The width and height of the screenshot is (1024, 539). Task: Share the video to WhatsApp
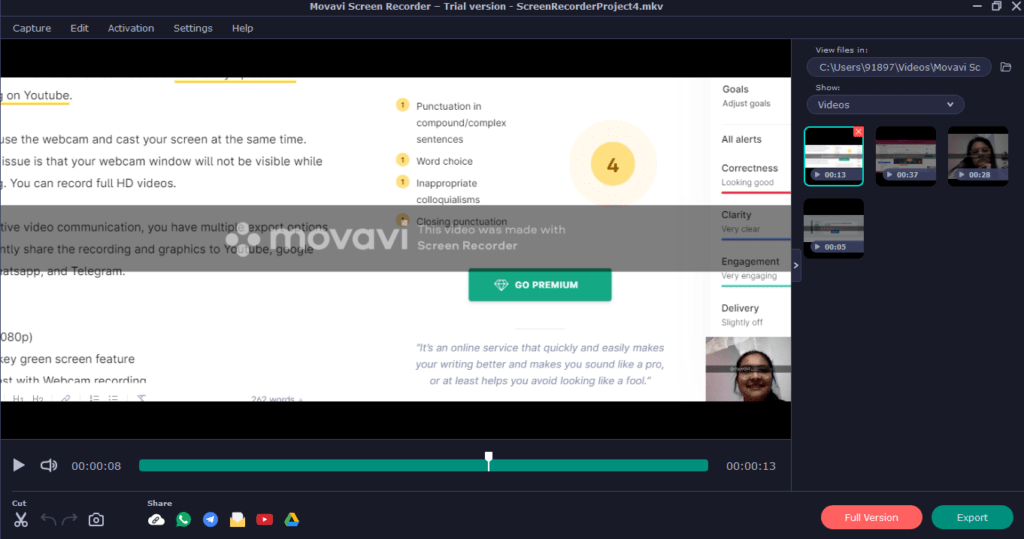click(x=184, y=519)
